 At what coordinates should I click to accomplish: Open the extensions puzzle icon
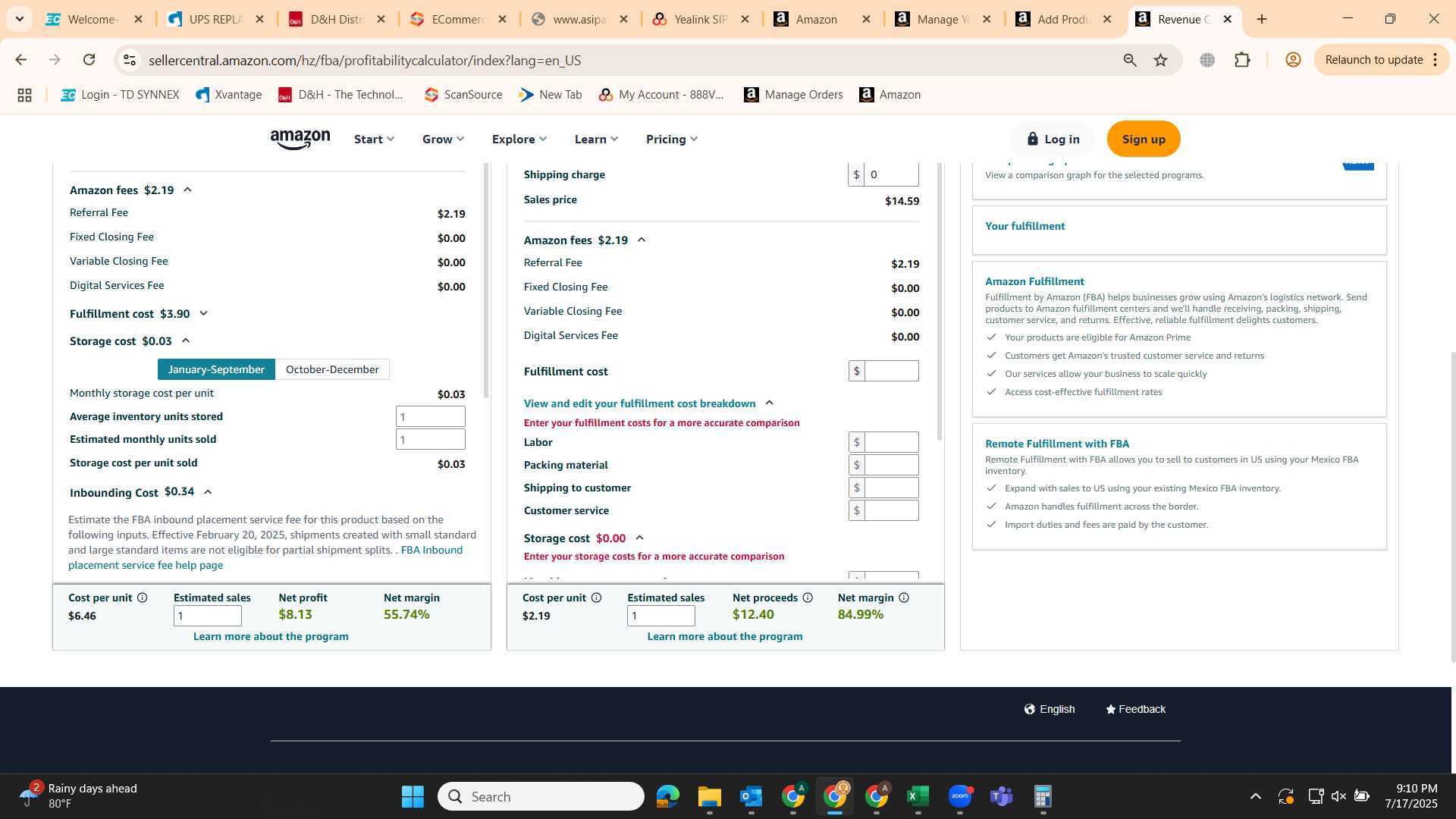click(x=1242, y=60)
